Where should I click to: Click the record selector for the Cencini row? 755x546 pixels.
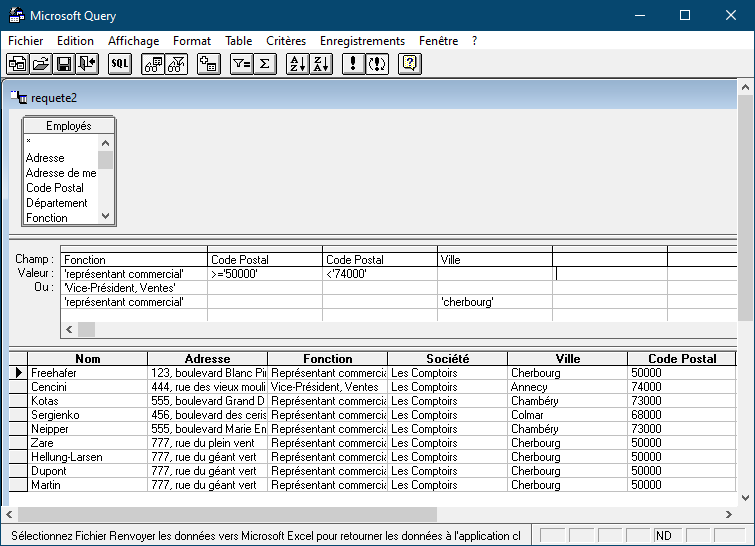click(18, 387)
